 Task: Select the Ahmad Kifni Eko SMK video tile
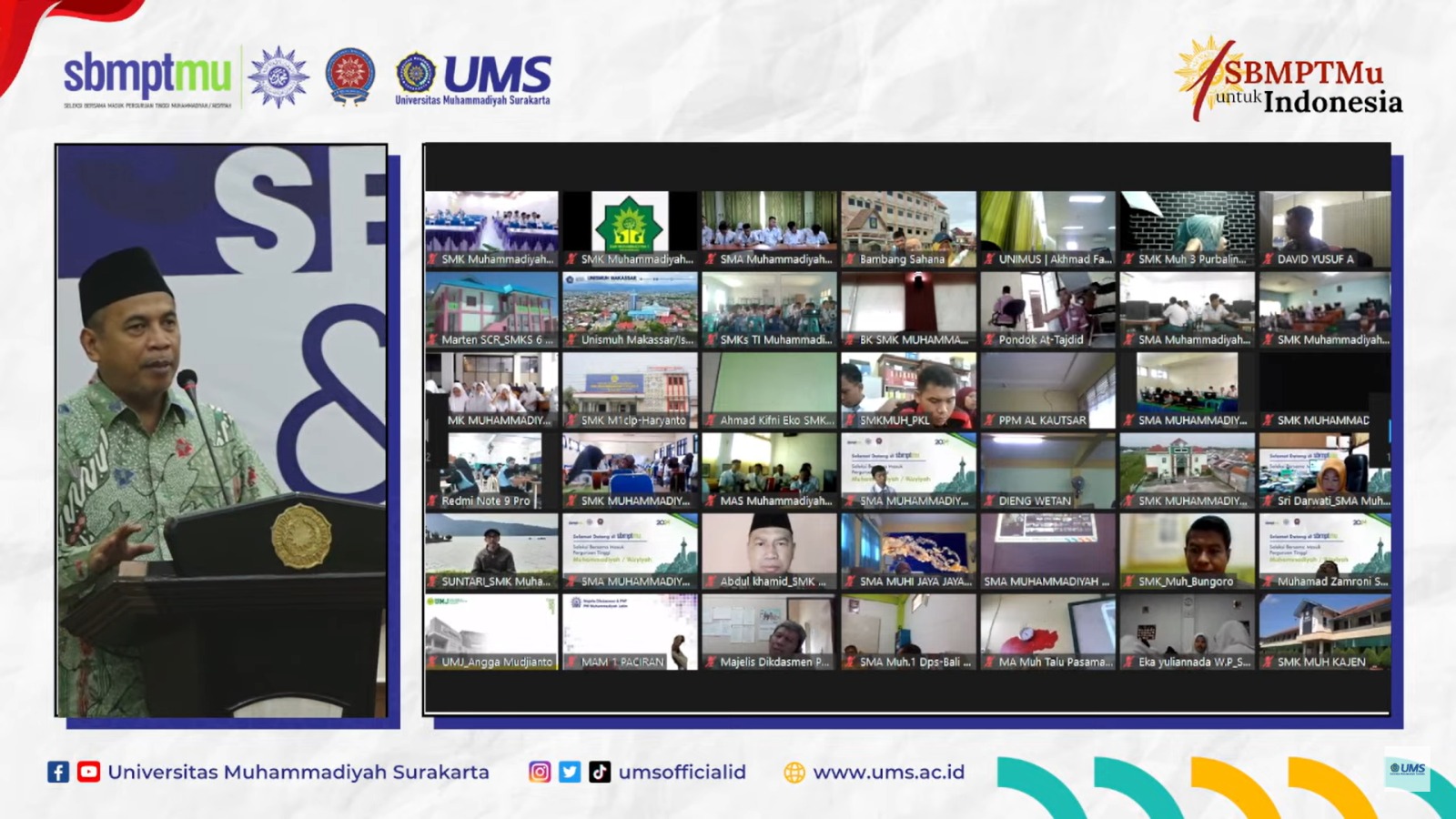(x=769, y=390)
